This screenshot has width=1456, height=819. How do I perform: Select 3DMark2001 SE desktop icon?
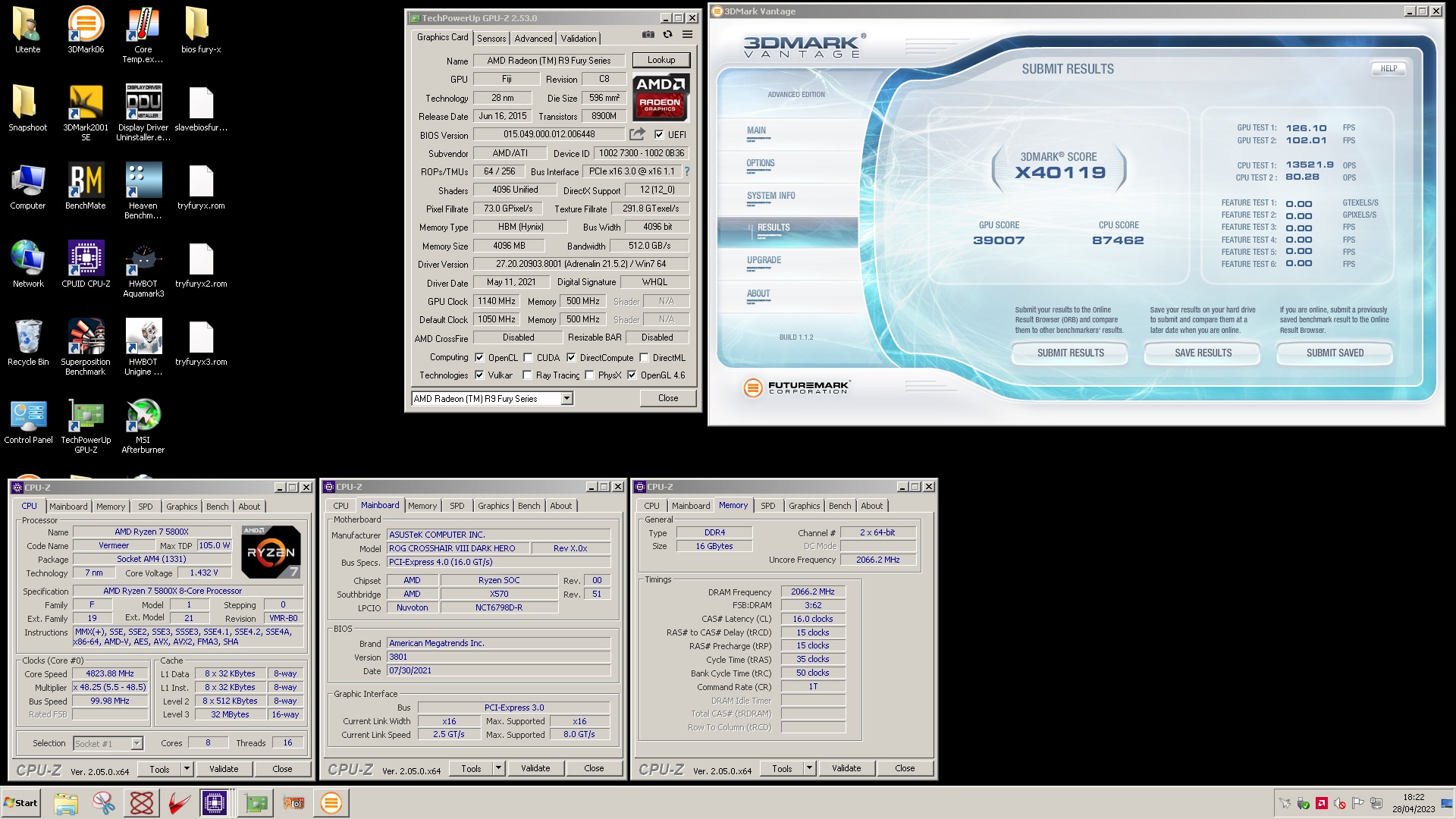pos(86,113)
